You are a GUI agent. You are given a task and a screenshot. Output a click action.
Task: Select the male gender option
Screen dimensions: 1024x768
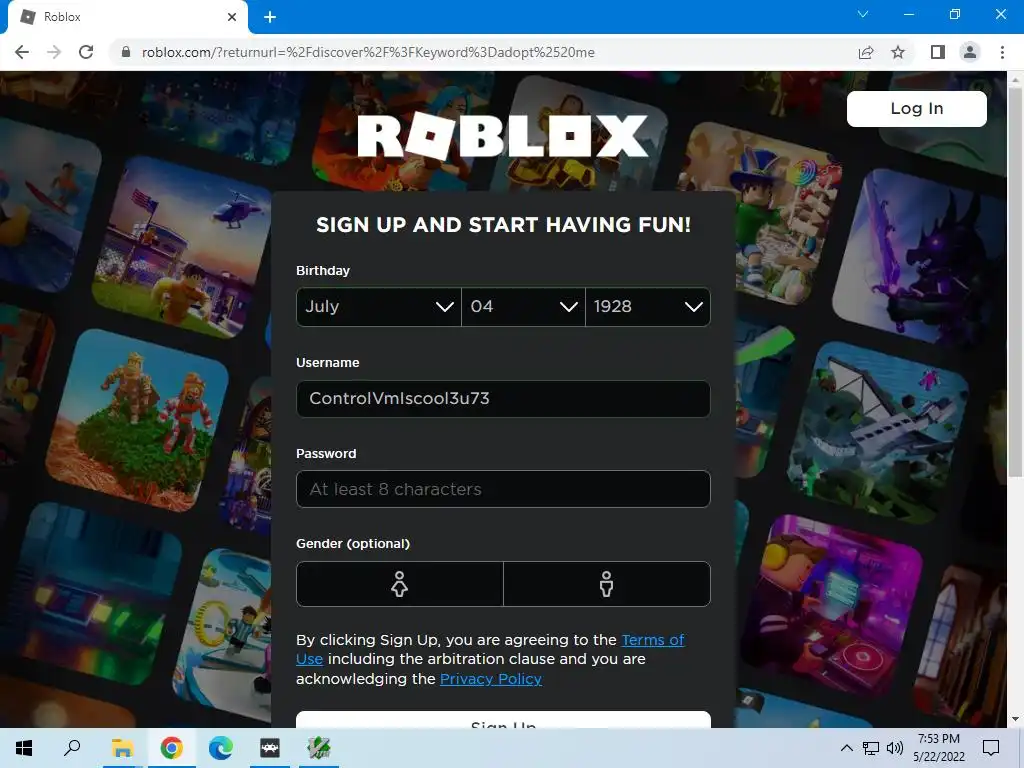coord(607,584)
